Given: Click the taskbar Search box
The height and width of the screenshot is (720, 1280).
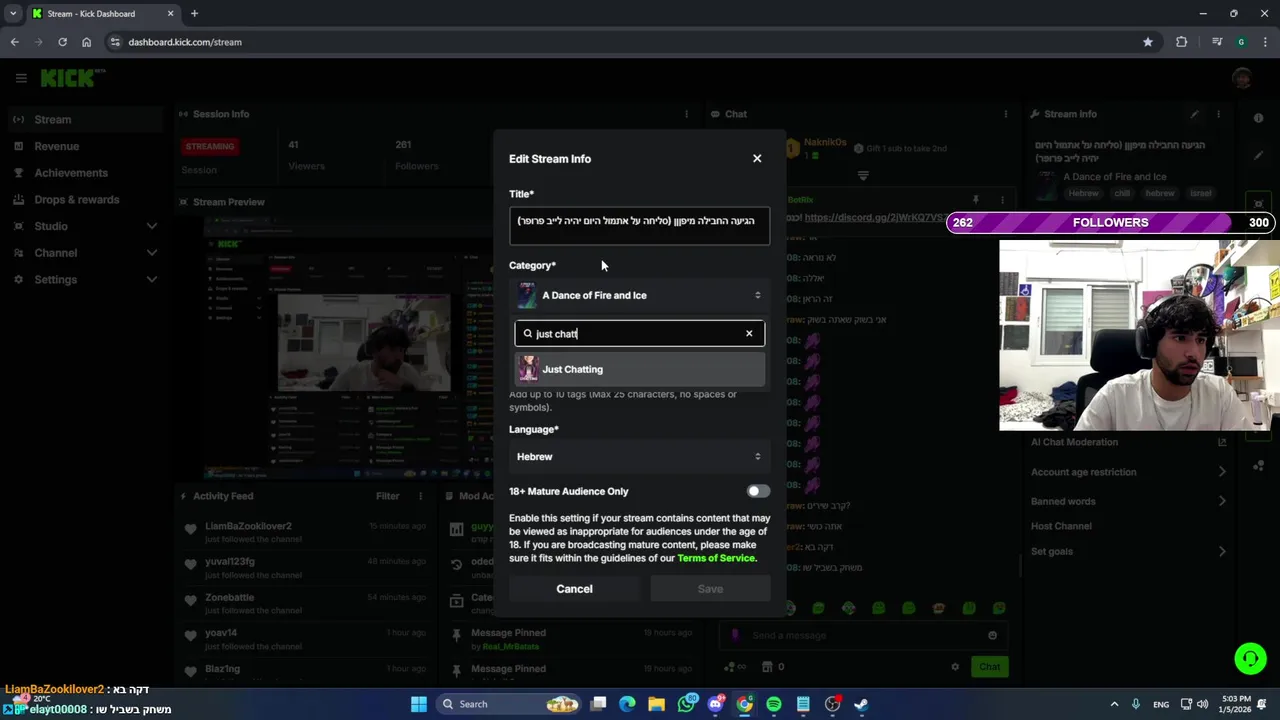Looking at the screenshot, I should (x=510, y=704).
